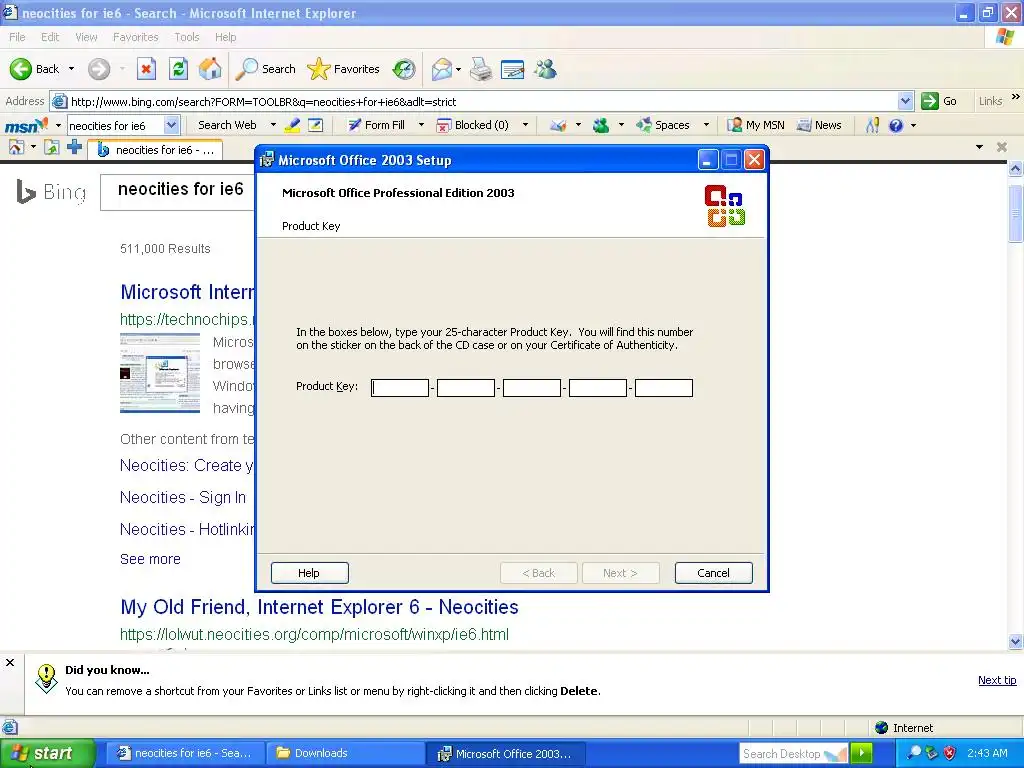The width and height of the screenshot is (1024, 768).
Task: Click the blue Help question mark icon
Action: (896, 125)
